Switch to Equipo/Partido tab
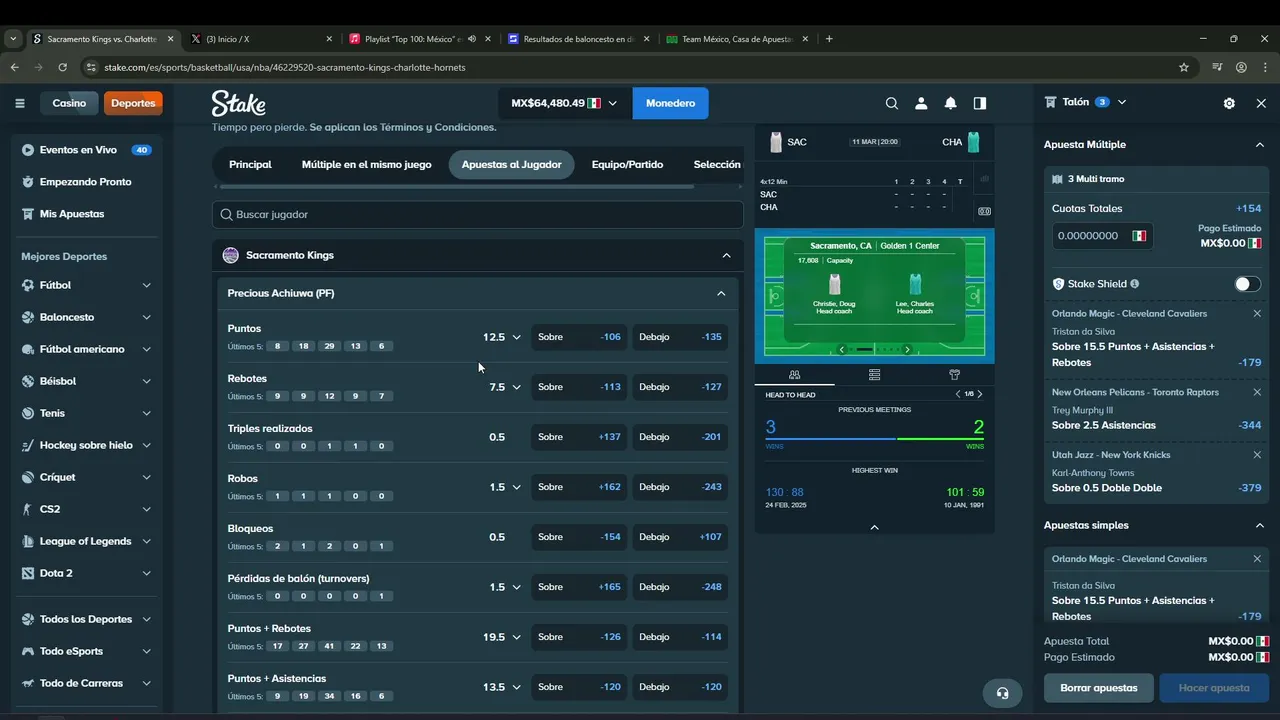This screenshot has width=1280, height=720. click(627, 164)
